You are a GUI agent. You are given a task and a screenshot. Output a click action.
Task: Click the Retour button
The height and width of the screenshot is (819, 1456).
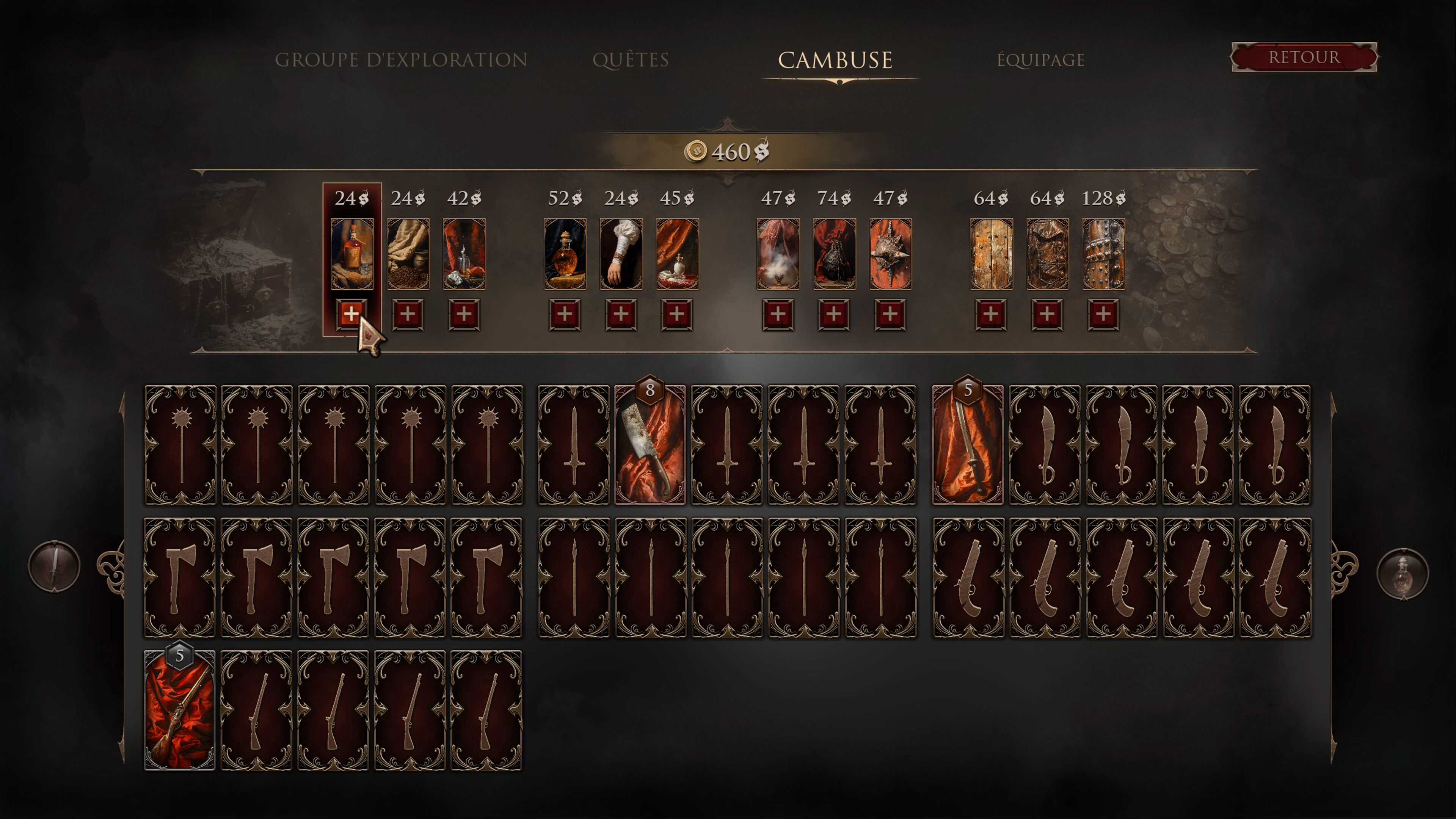click(x=1304, y=57)
